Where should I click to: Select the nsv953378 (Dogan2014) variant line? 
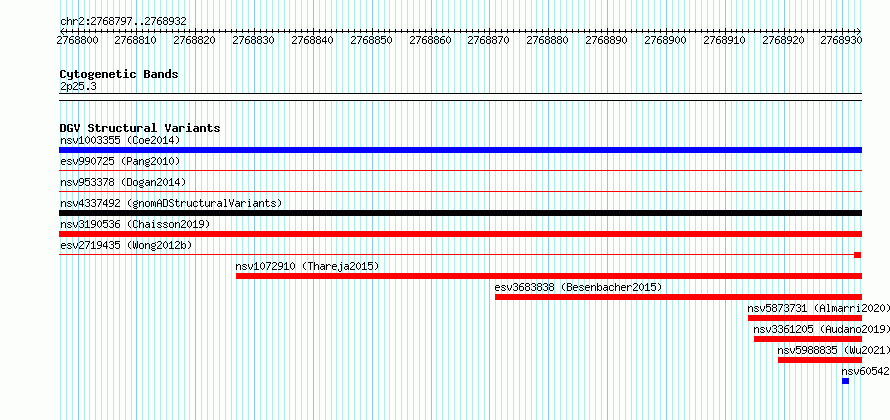460,192
